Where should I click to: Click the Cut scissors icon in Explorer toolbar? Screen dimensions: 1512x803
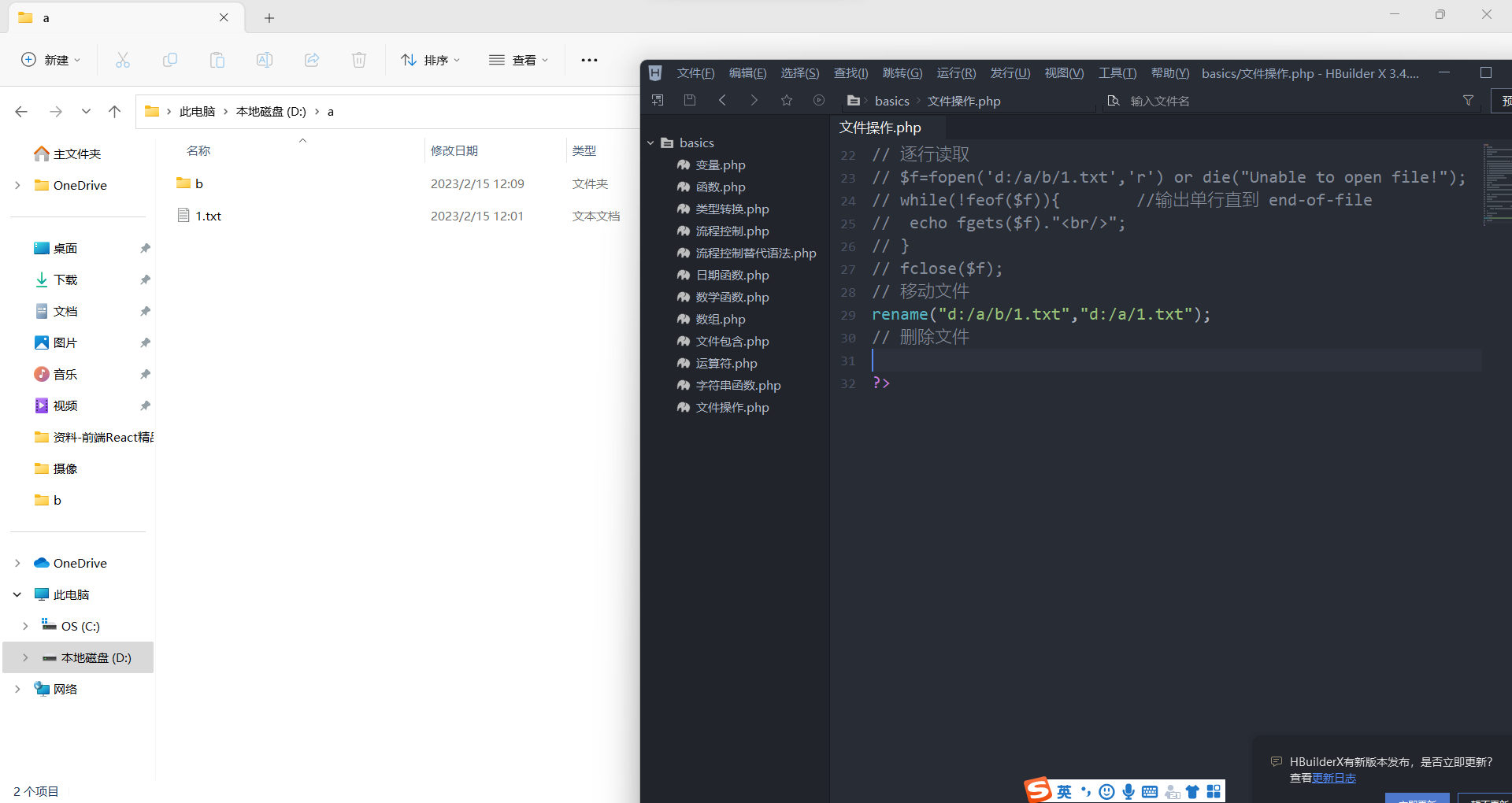pos(123,60)
